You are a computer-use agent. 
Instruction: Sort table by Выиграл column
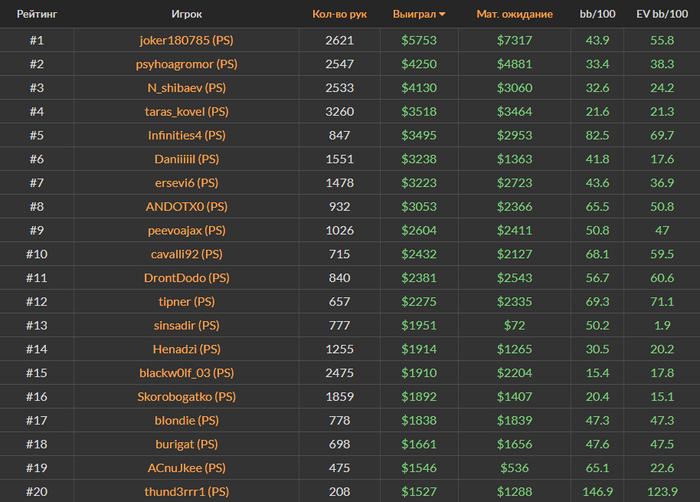click(x=414, y=15)
